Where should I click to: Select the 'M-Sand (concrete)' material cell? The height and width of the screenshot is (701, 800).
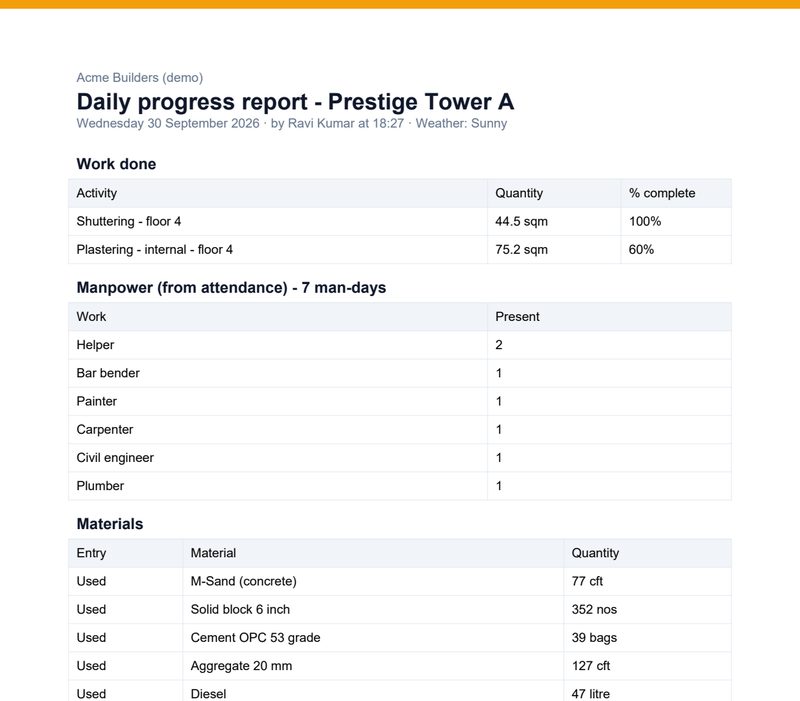tap(373, 581)
